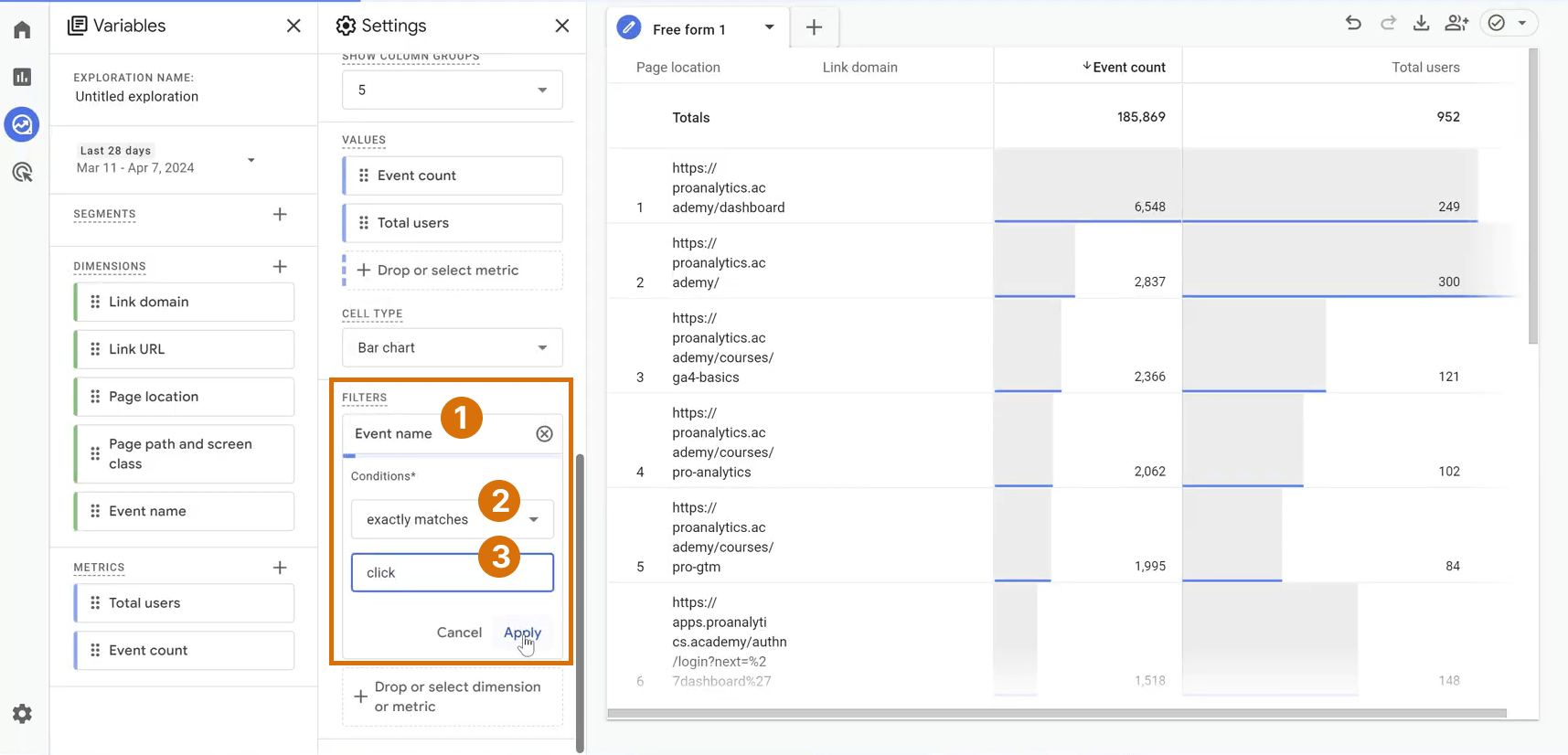Image resolution: width=1568 pixels, height=755 pixels.
Task: Select the Link URL dimension
Action: pyautogui.click(x=185, y=349)
